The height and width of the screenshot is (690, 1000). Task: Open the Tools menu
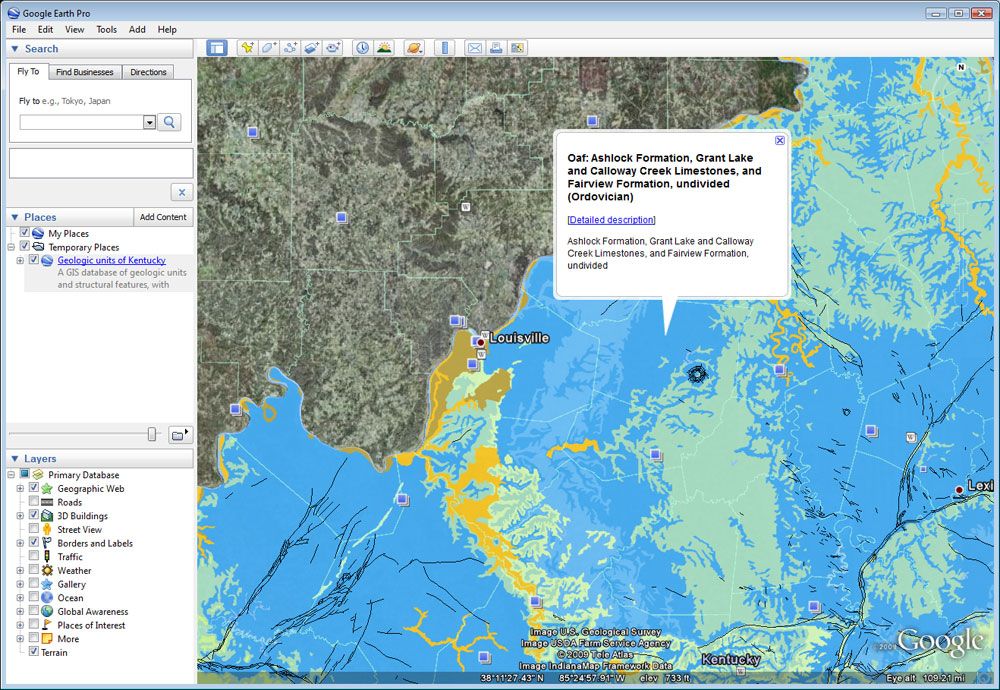pyautogui.click(x=107, y=29)
